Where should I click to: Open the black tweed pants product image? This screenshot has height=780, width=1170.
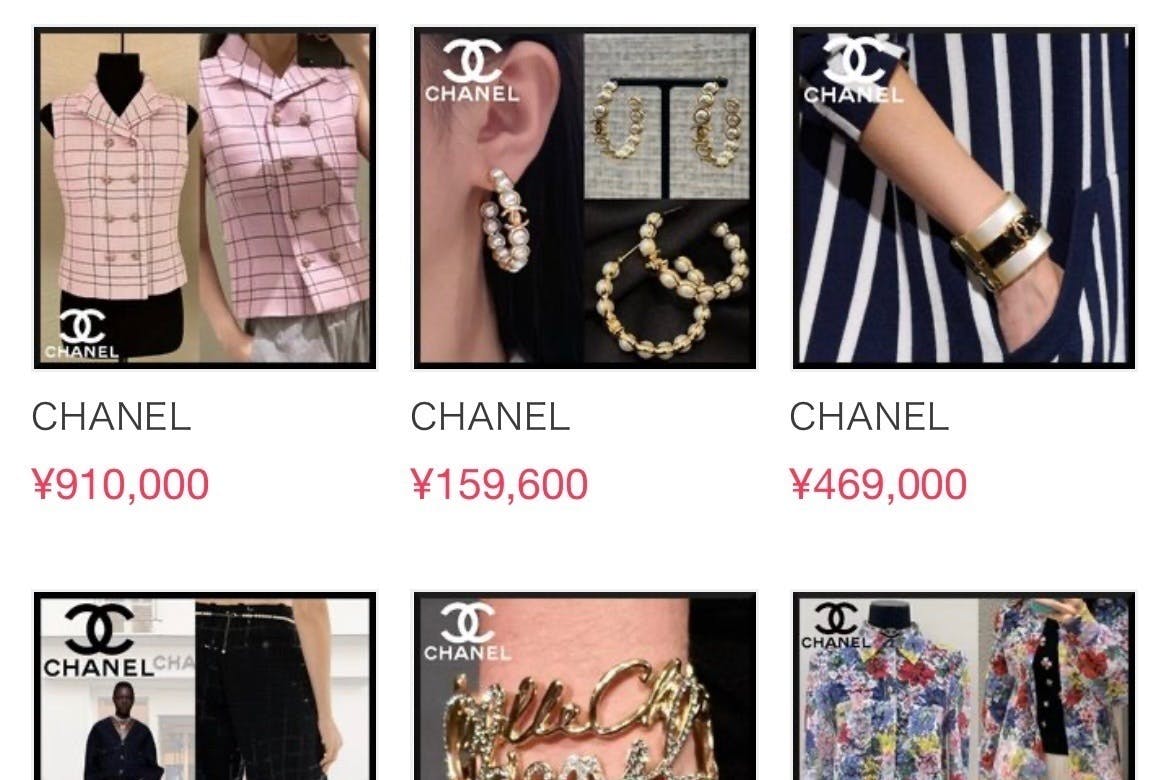[205, 686]
